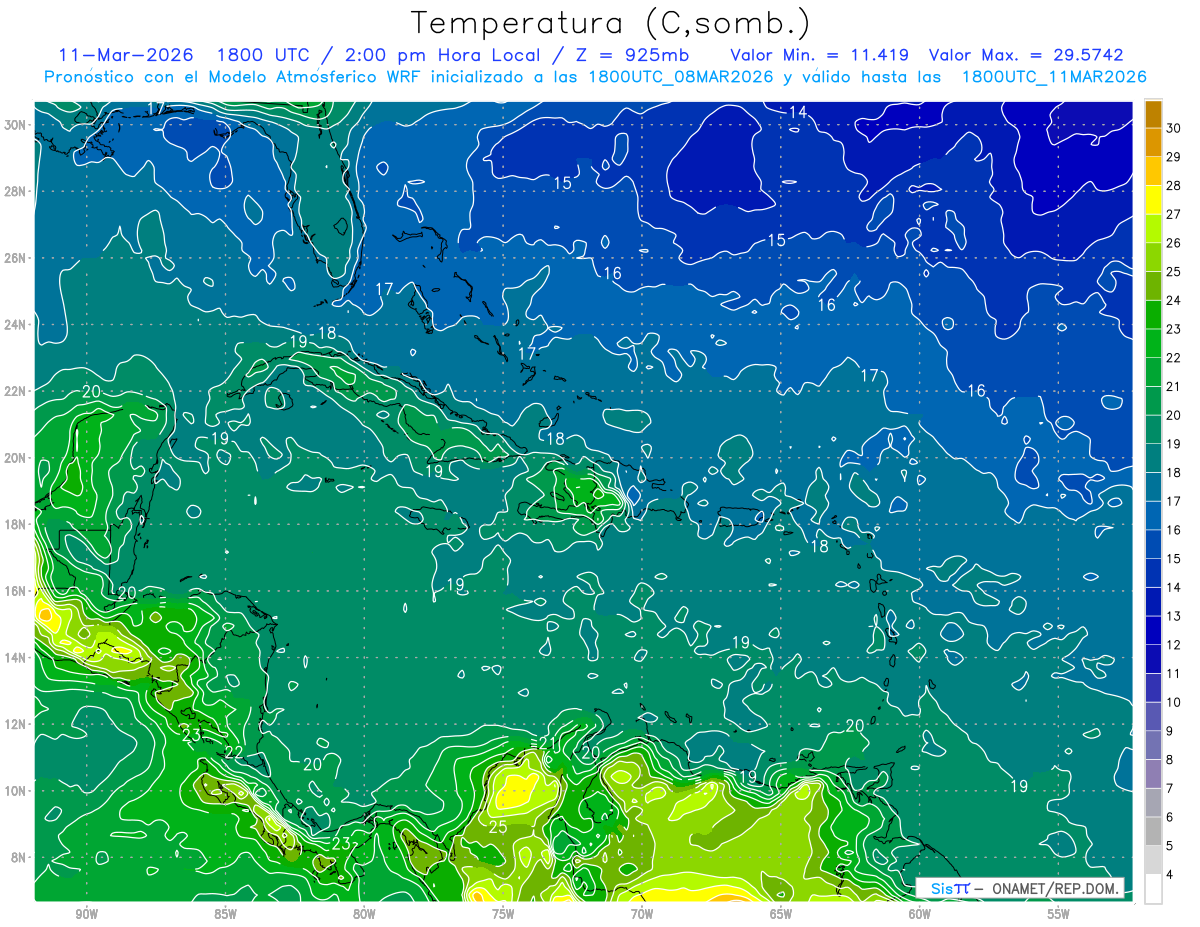Click the '12N' latitude axis label

point(17,723)
